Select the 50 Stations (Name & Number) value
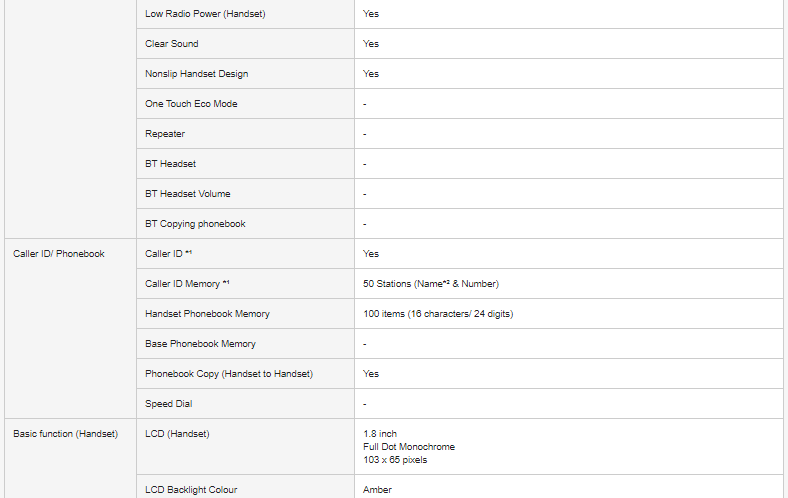The image size is (788, 498). click(430, 284)
